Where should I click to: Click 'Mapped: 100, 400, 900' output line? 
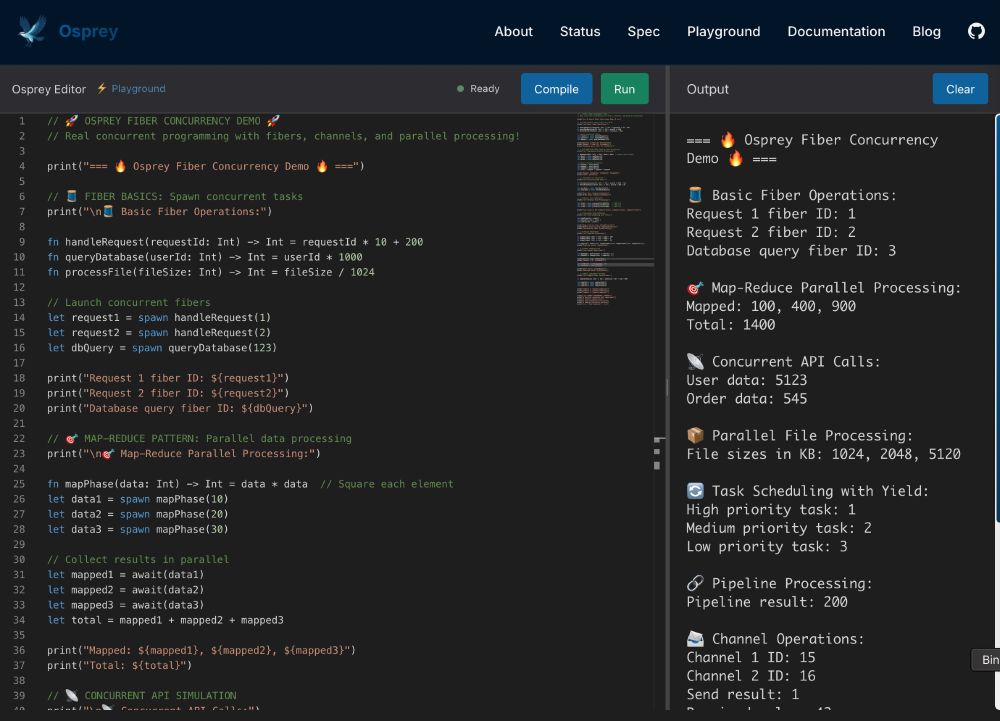click(x=771, y=306)
